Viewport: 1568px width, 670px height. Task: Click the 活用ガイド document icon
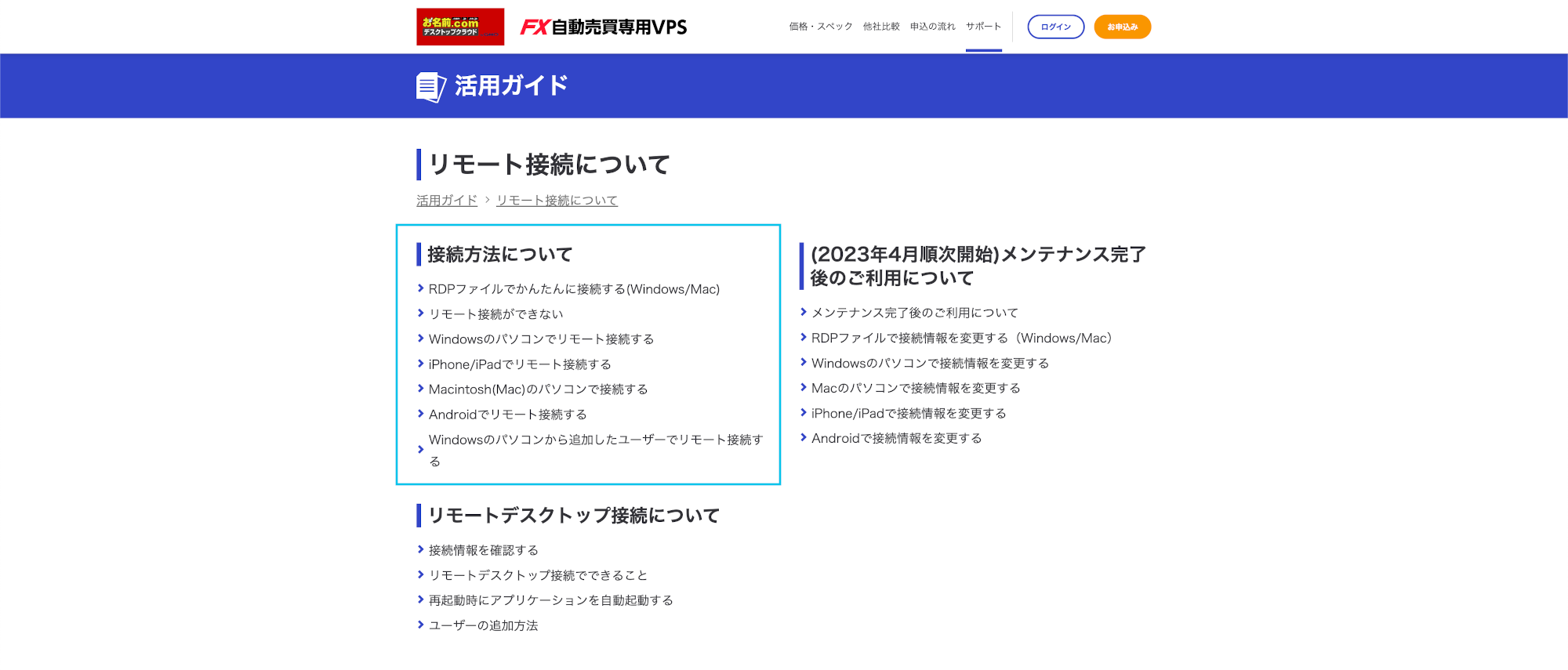(x=430, y=86)
